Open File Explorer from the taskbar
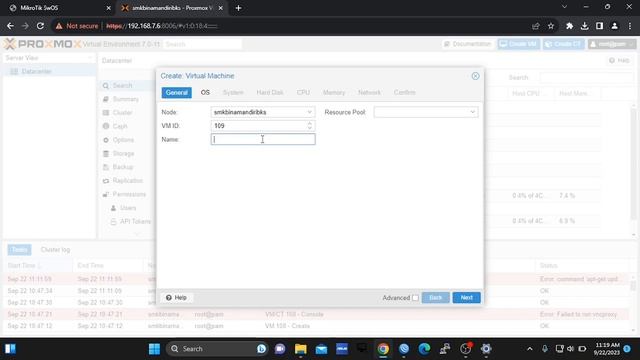The height and width of the screenshot is (360, 640). (x=300, y=349)
